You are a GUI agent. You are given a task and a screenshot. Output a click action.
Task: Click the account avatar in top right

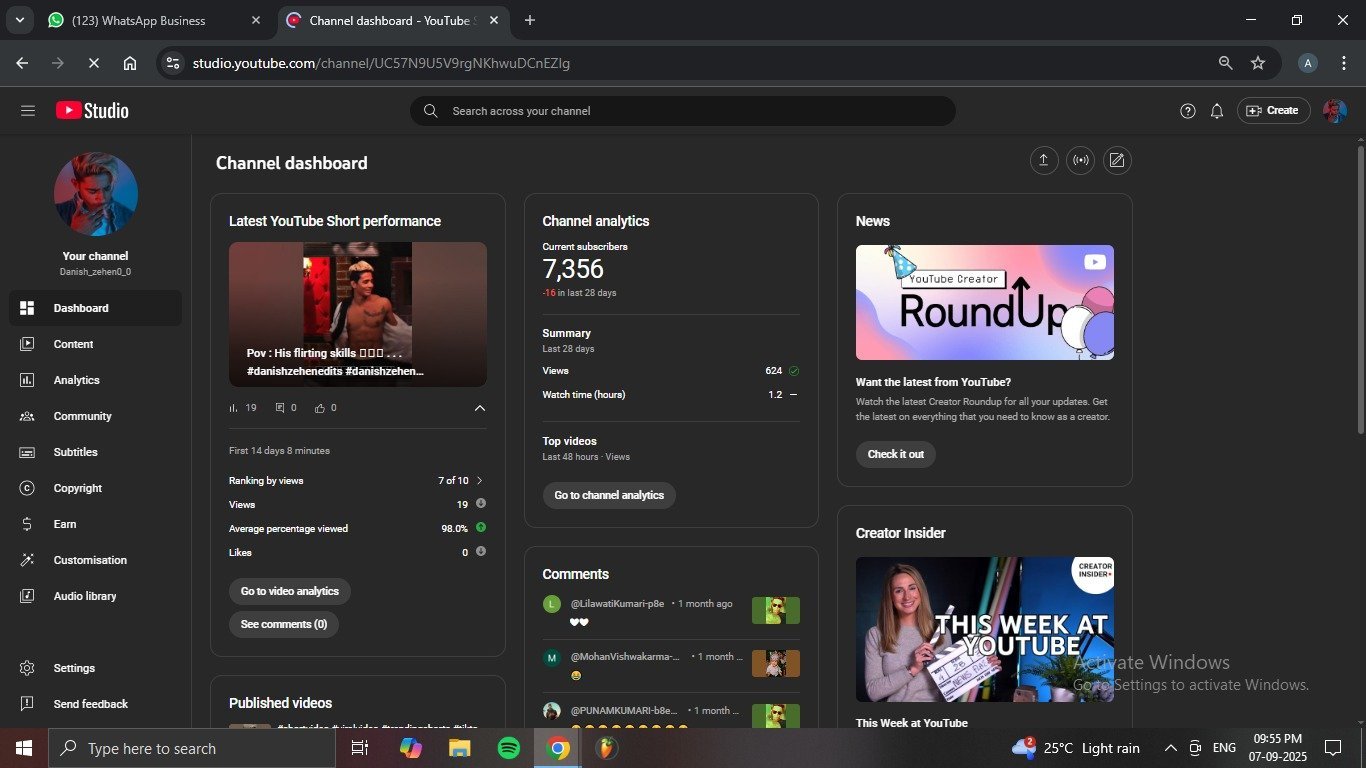tap(1334, 111)
